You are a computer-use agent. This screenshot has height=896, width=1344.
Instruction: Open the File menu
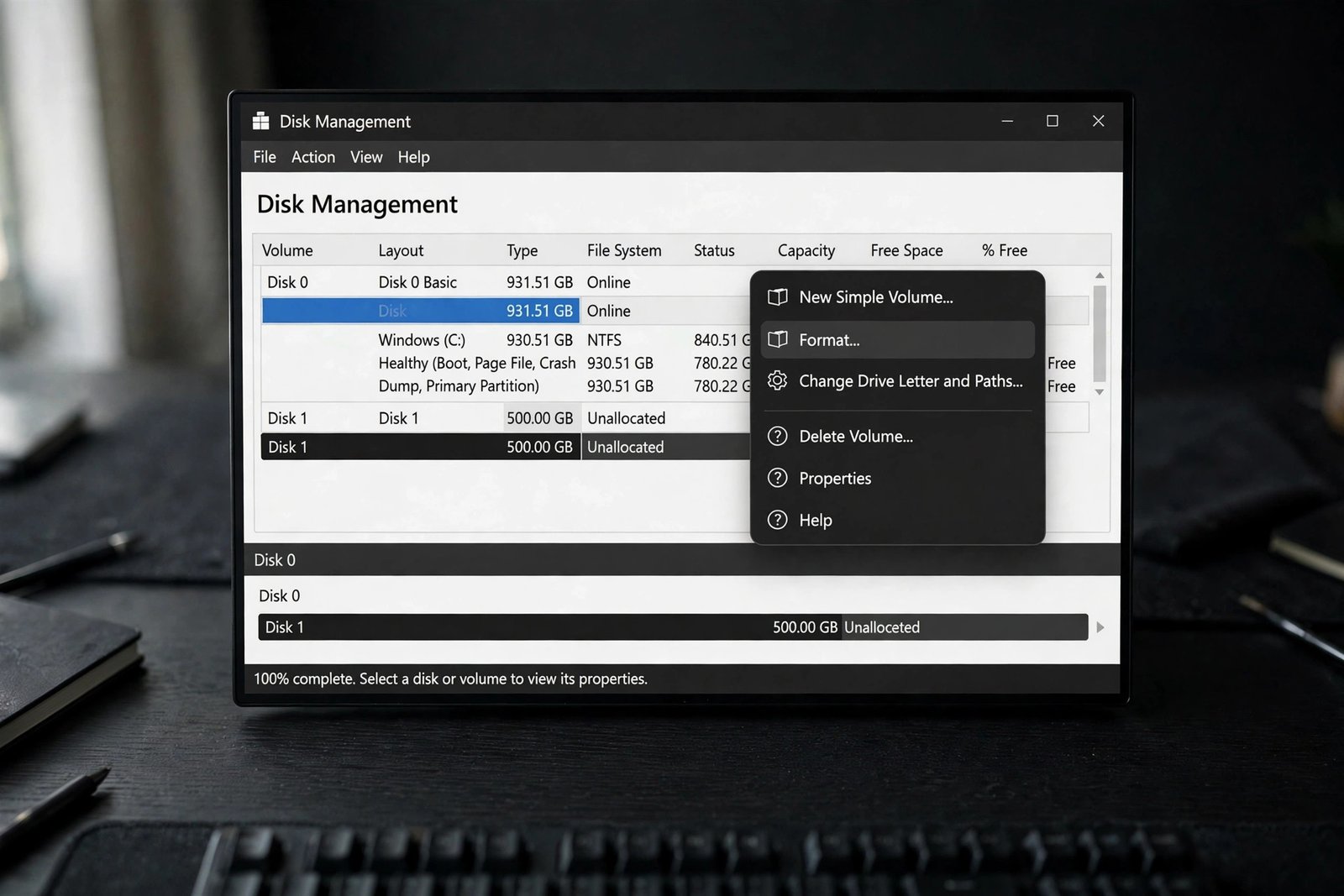(x=265, y=157)
